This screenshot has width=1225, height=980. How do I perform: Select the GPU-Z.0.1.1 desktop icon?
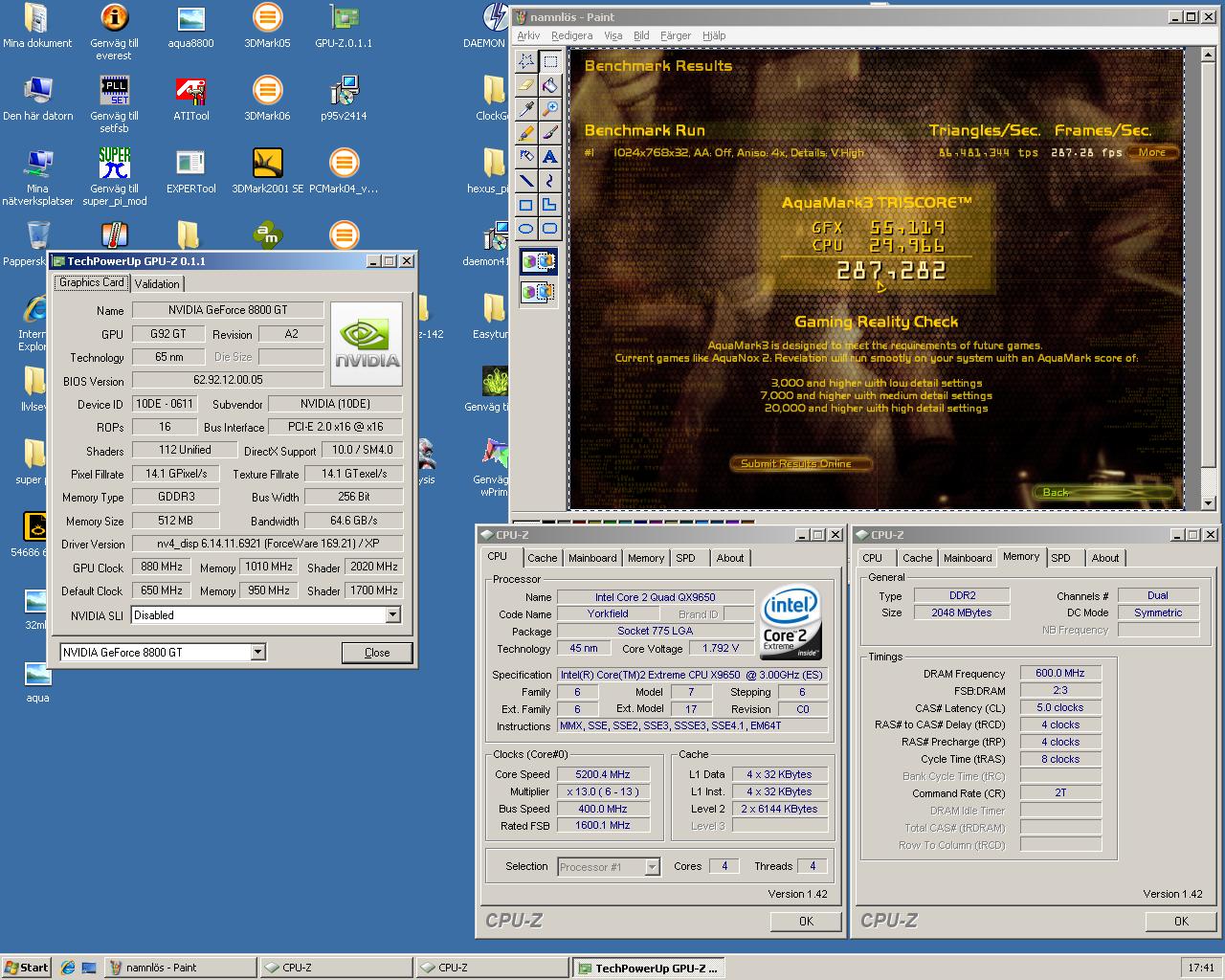[344, 25]
